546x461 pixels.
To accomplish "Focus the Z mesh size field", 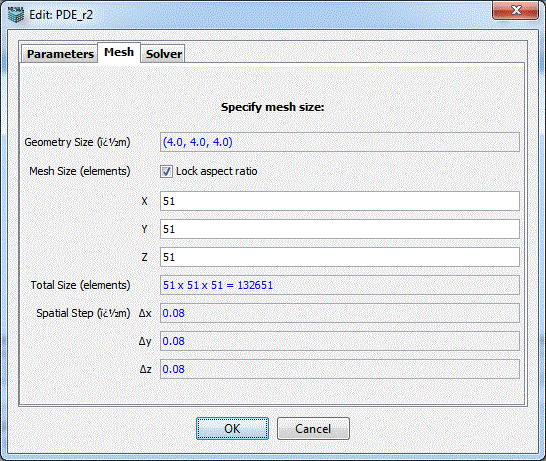I will (340, 257).
